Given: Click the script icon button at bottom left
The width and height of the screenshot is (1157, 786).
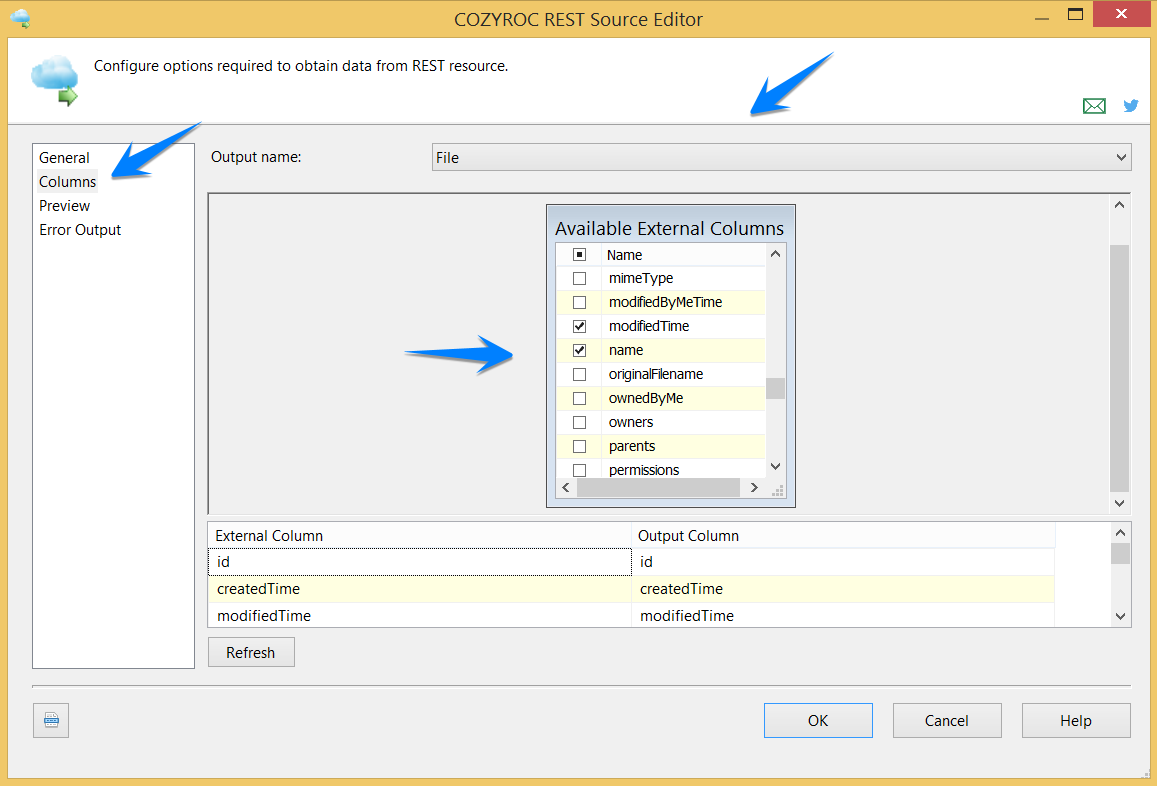Looking at the screenshot, I should [51, 720].
